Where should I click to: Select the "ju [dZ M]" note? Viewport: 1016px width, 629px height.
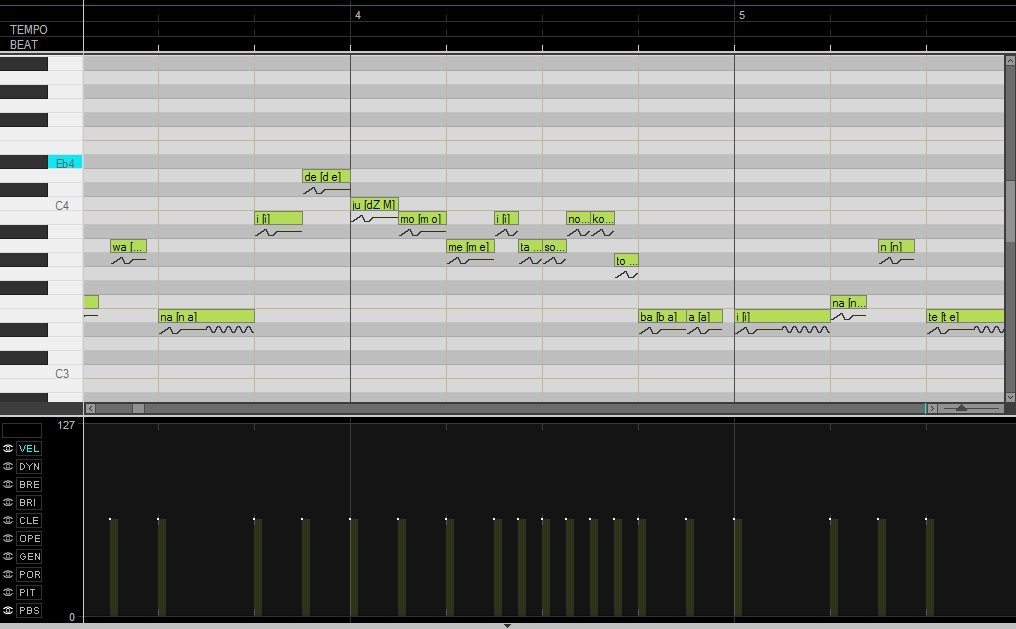coord(375,205)
